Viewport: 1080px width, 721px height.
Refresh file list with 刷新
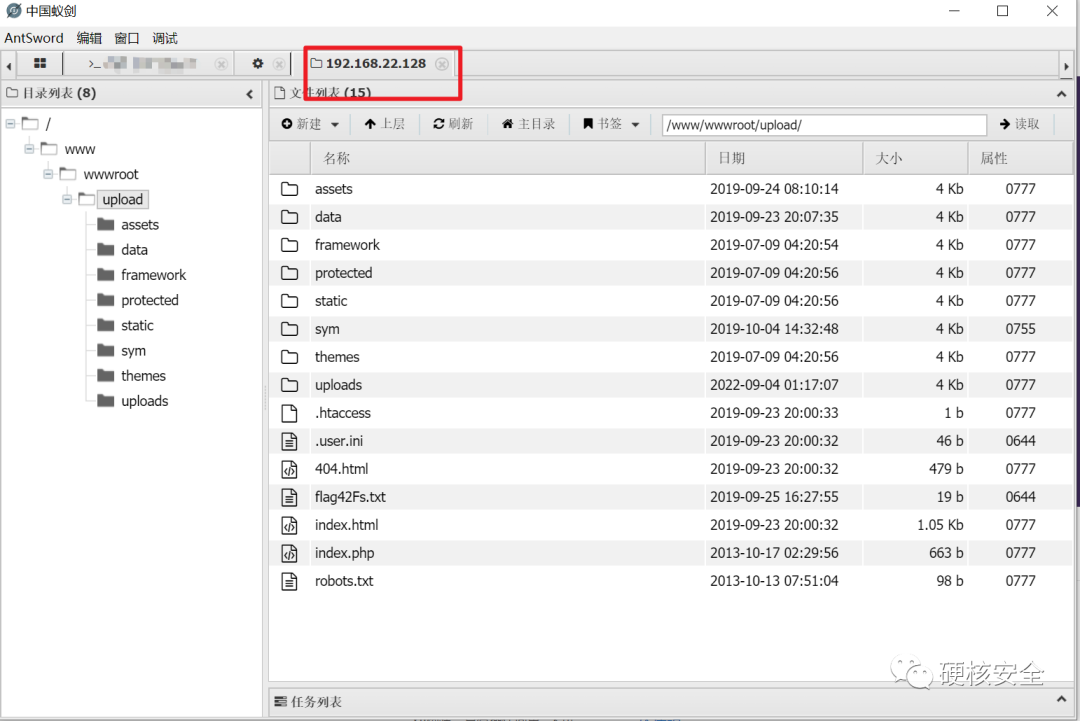pyautogui.click(x=453, y=124)
